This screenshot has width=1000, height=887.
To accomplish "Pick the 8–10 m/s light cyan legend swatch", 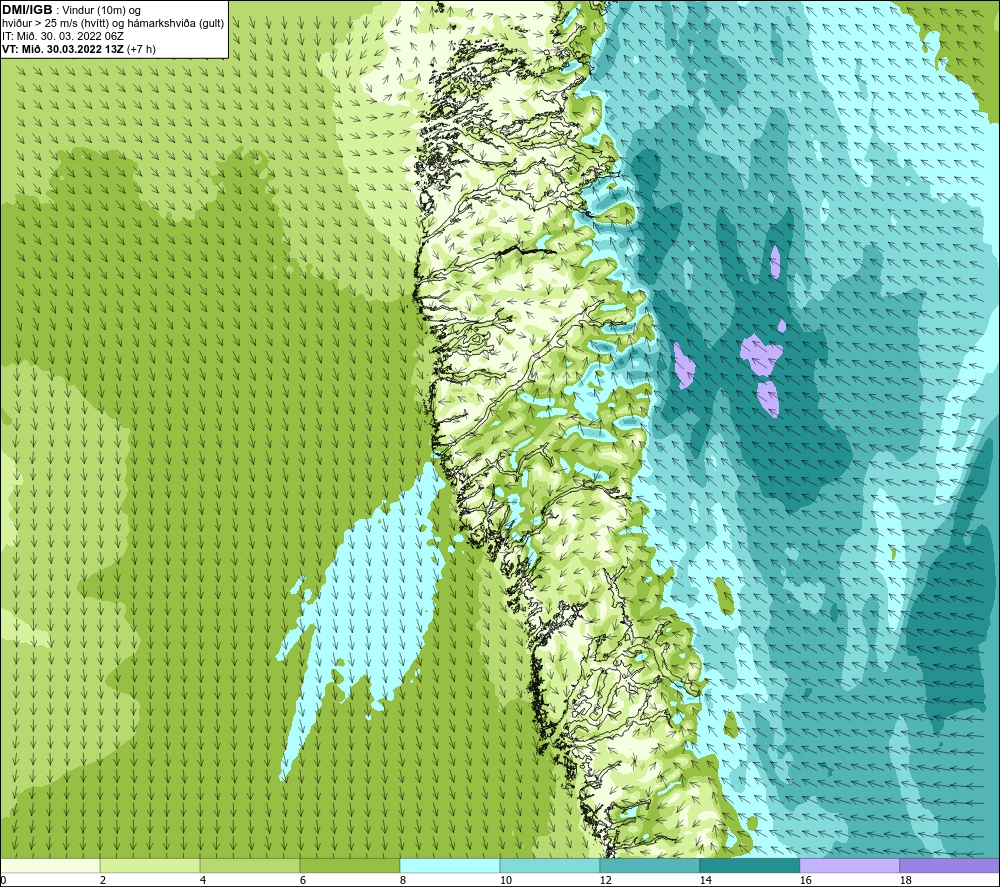I will [450, 865].
